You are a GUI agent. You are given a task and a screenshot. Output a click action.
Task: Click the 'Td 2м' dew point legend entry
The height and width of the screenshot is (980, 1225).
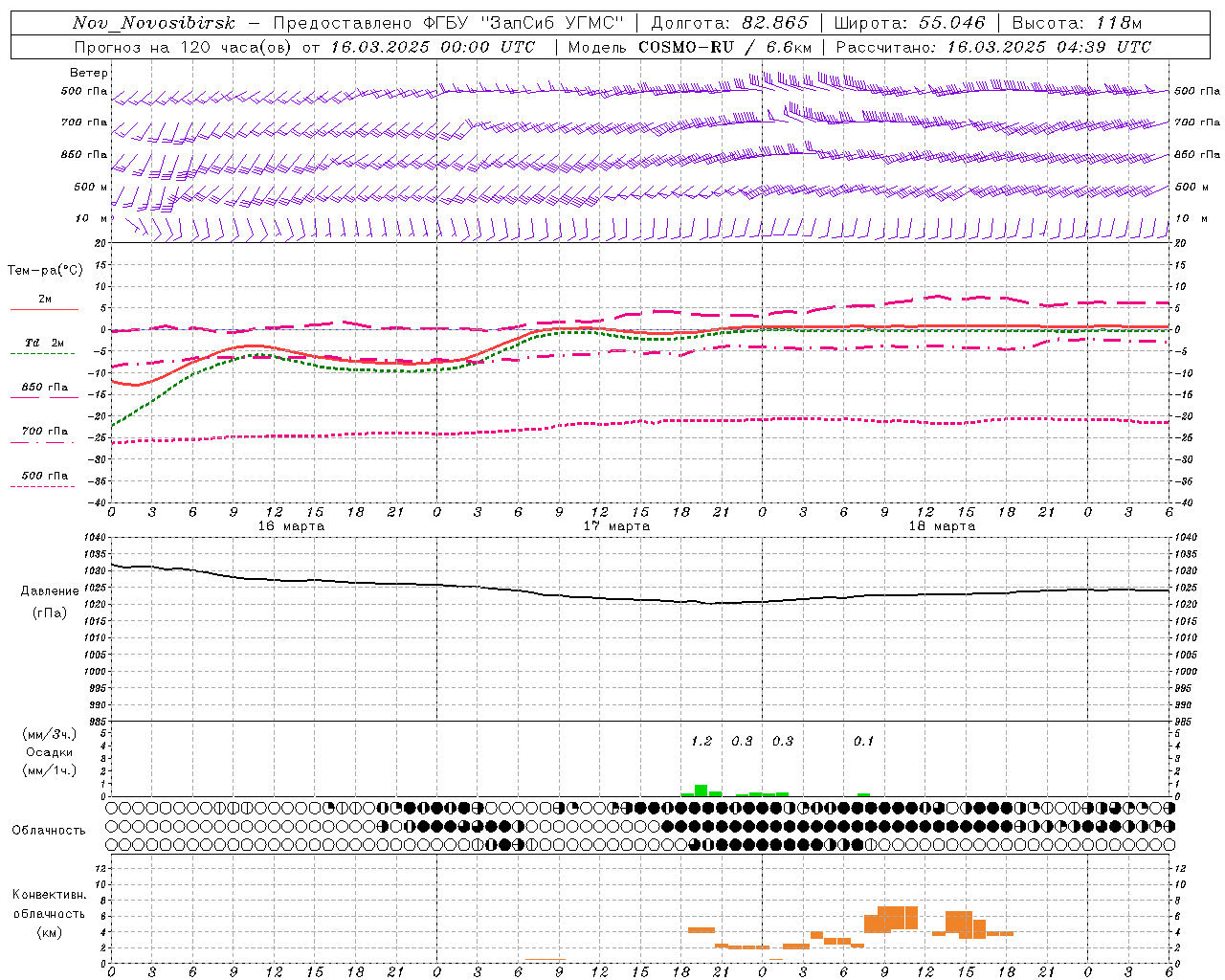44,343
